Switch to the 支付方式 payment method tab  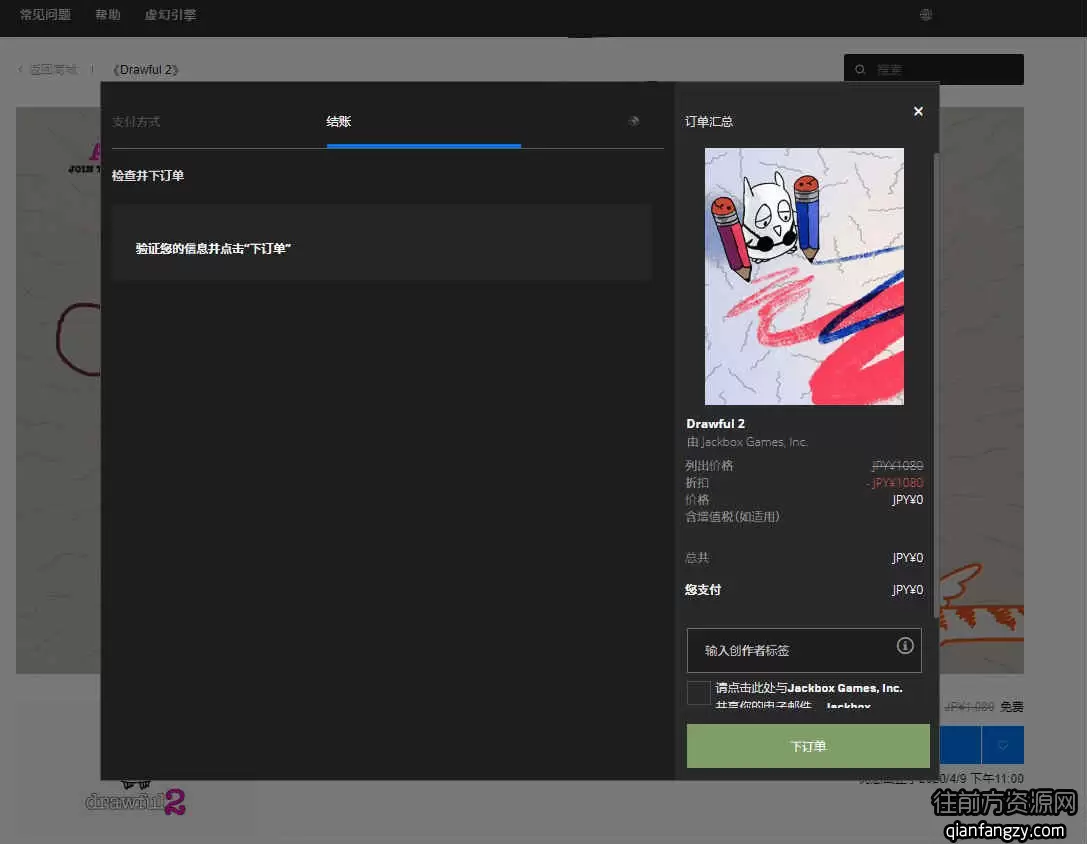click(x=136, y=122)
